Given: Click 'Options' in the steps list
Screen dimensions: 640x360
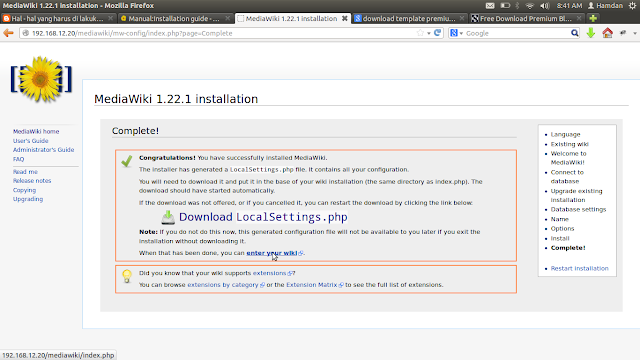Looking at the screenshot, I should (x=562, y=229).
